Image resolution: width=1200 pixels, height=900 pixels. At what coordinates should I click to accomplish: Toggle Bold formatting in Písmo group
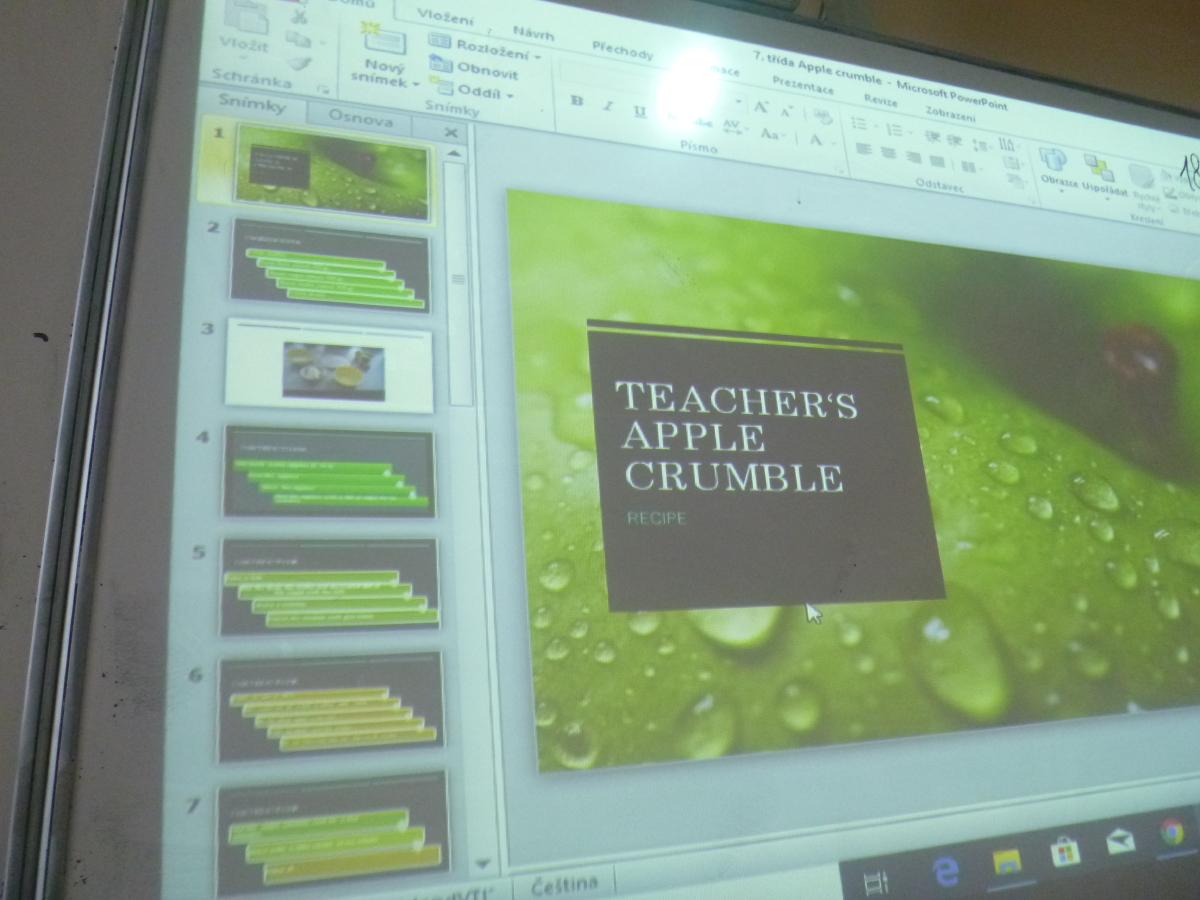576,100
